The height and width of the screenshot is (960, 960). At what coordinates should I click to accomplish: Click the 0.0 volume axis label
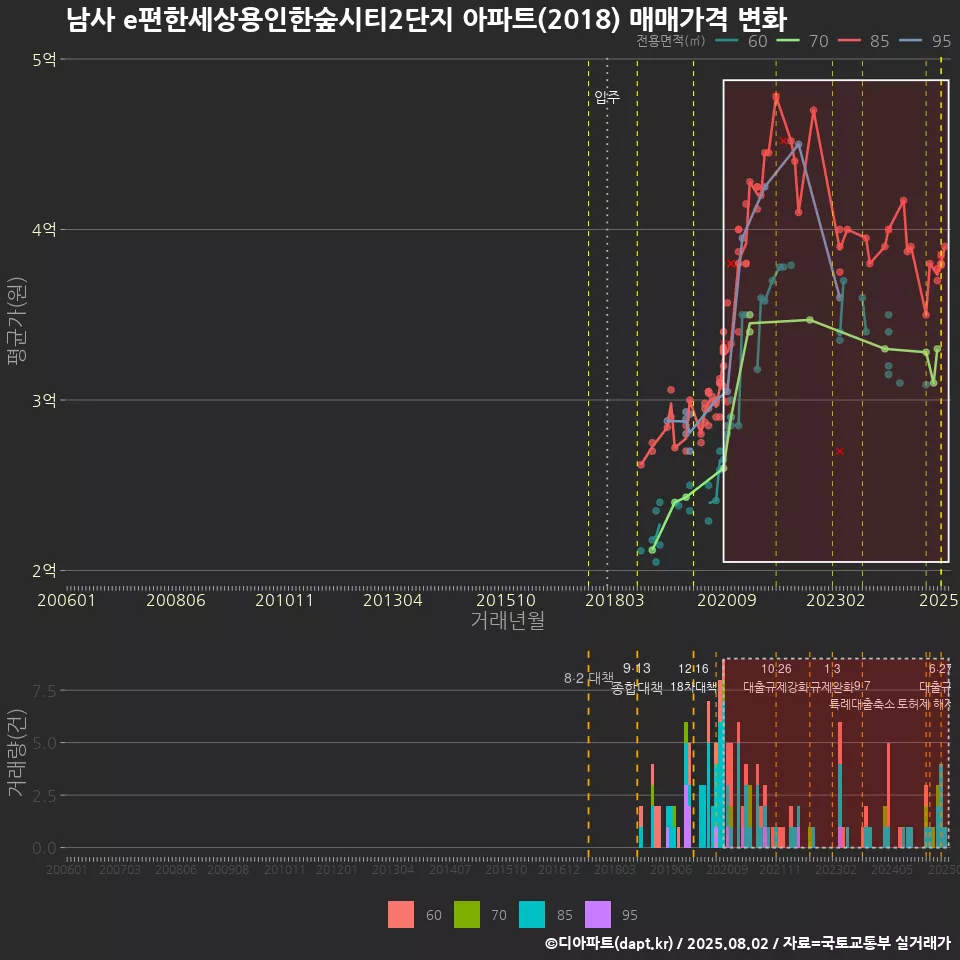44,849
